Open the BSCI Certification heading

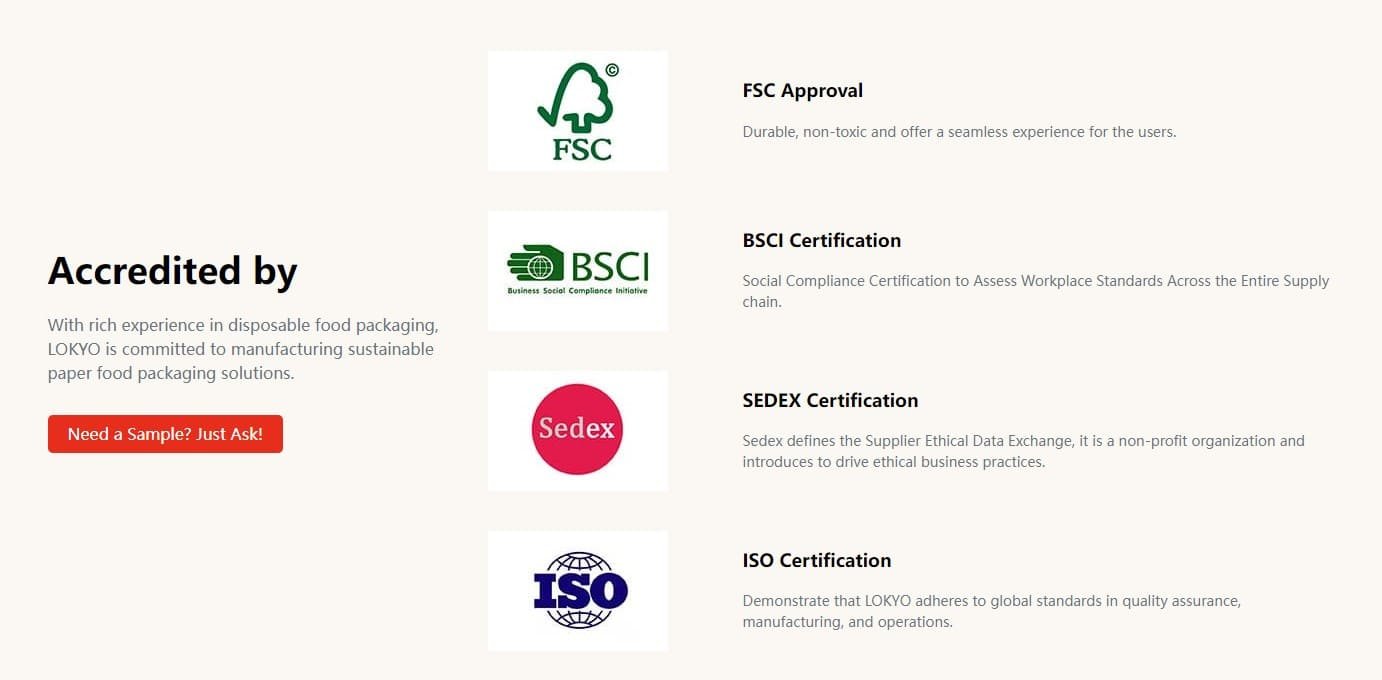pyautogui.click(x=821, y=240)
